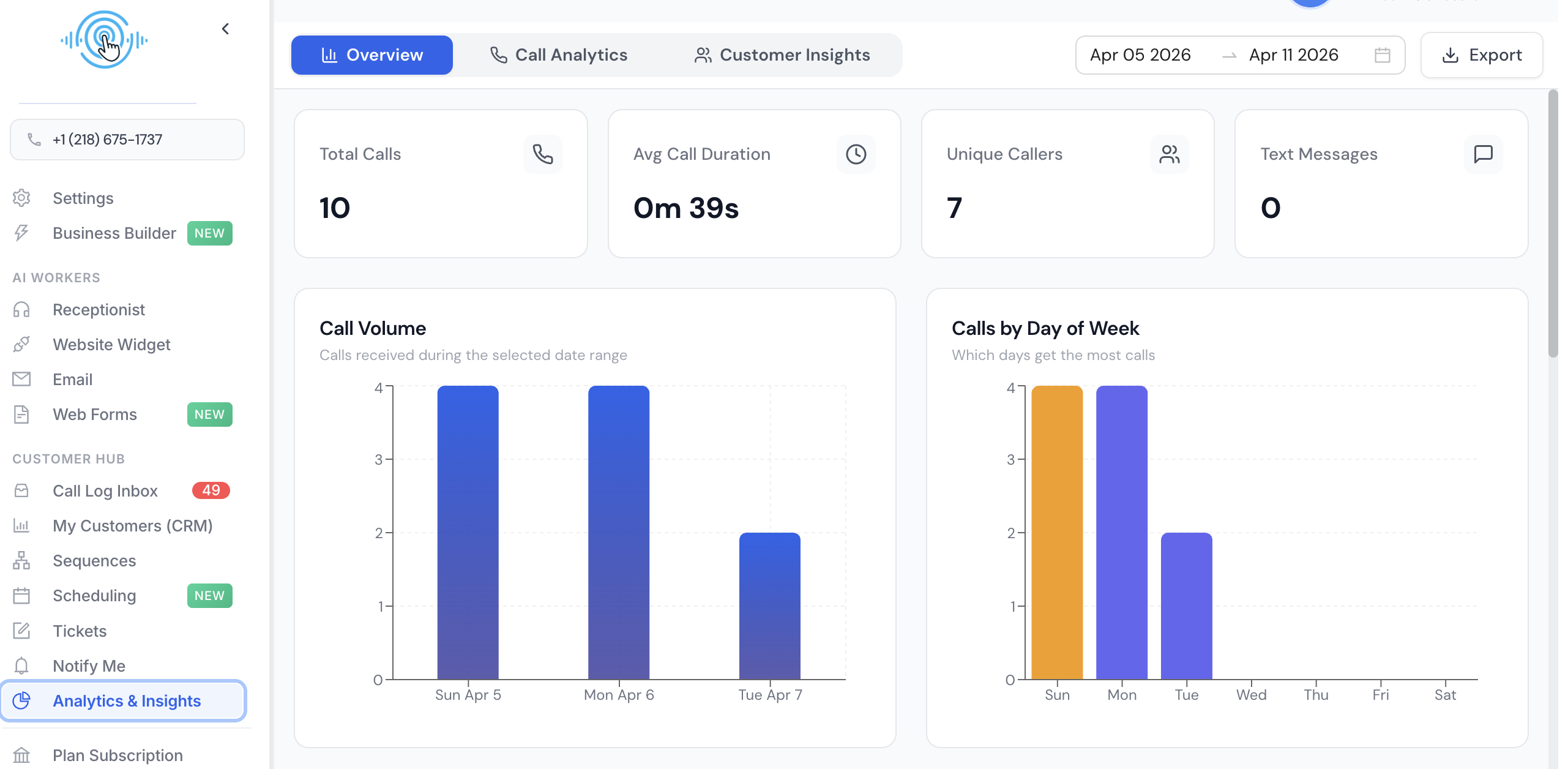
Task: View the Sequences section
Action: pos(94,560)
